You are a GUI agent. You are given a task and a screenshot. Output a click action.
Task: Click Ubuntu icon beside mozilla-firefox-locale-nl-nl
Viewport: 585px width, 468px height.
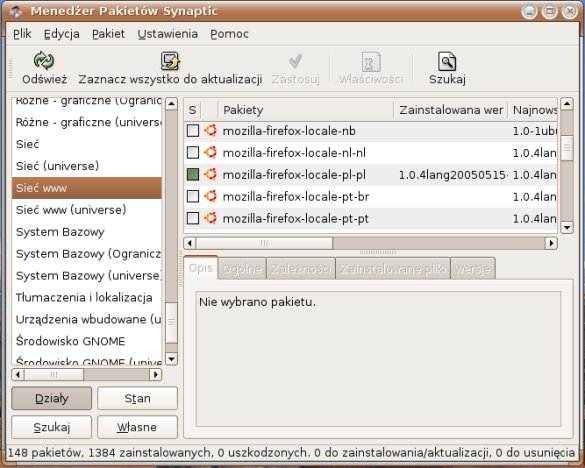pyautogui.click(x=210, y=152)
